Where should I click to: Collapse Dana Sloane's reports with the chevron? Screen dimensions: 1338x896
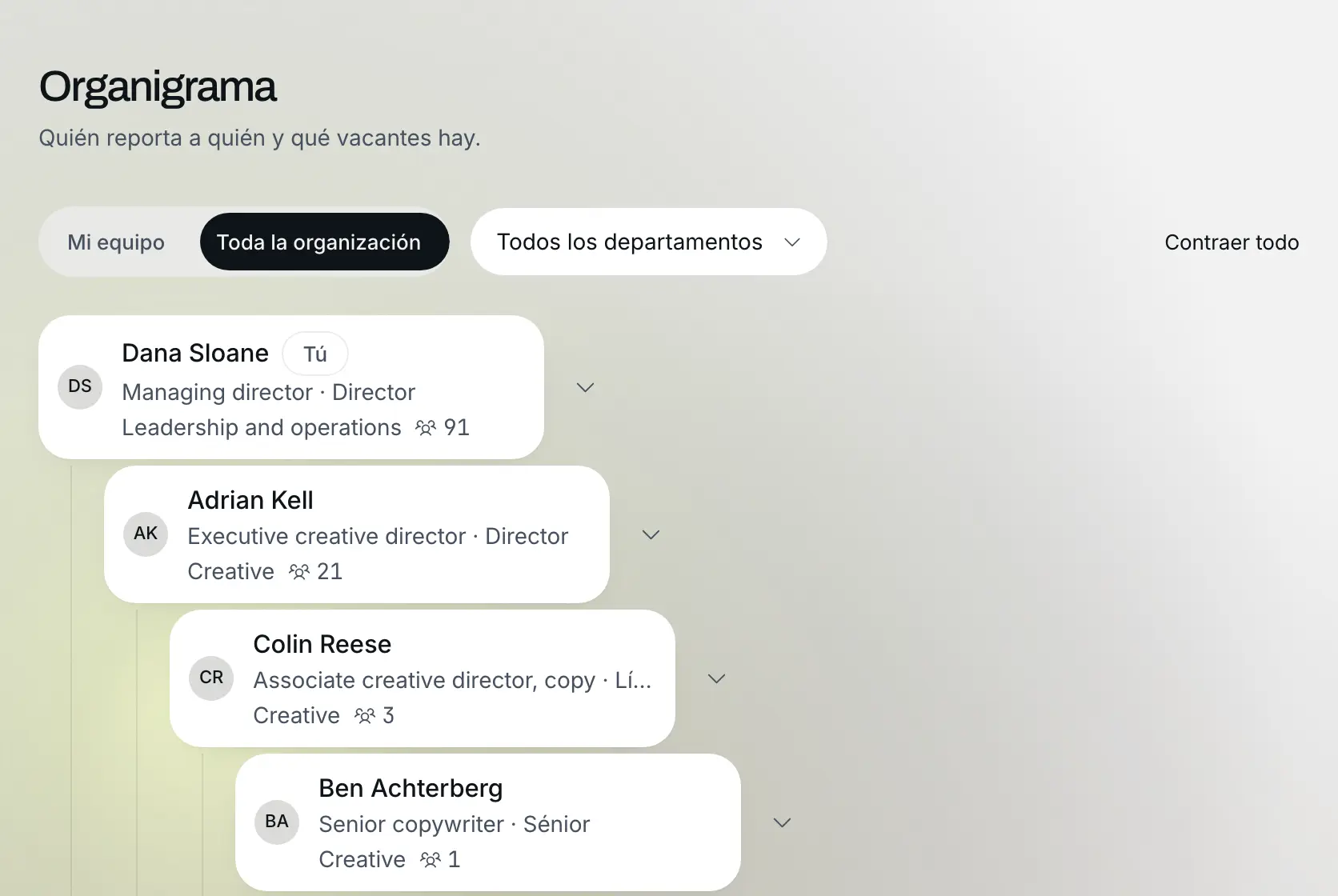pos(586,387)
